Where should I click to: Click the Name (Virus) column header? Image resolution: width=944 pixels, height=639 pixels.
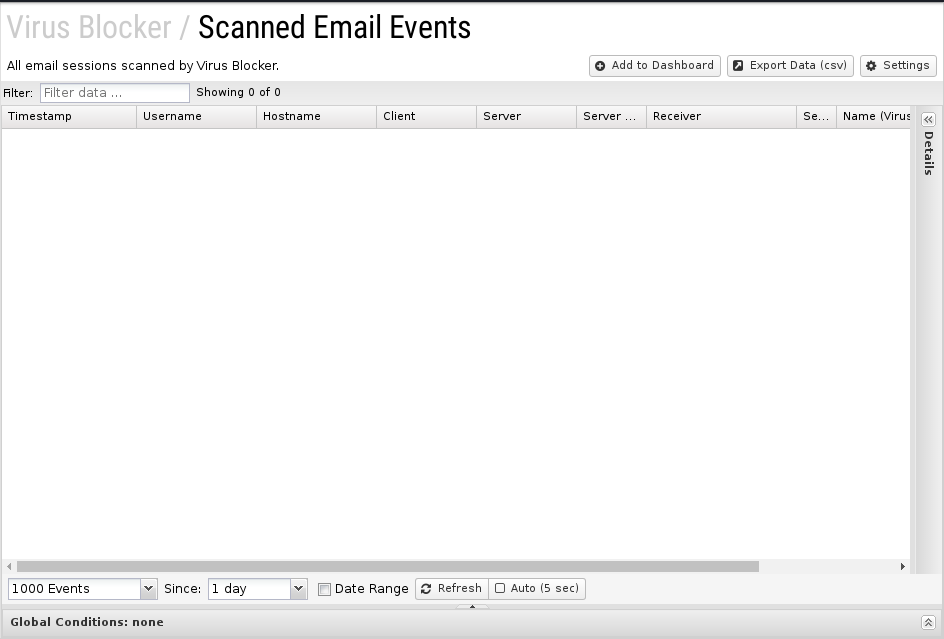(874, 116)
